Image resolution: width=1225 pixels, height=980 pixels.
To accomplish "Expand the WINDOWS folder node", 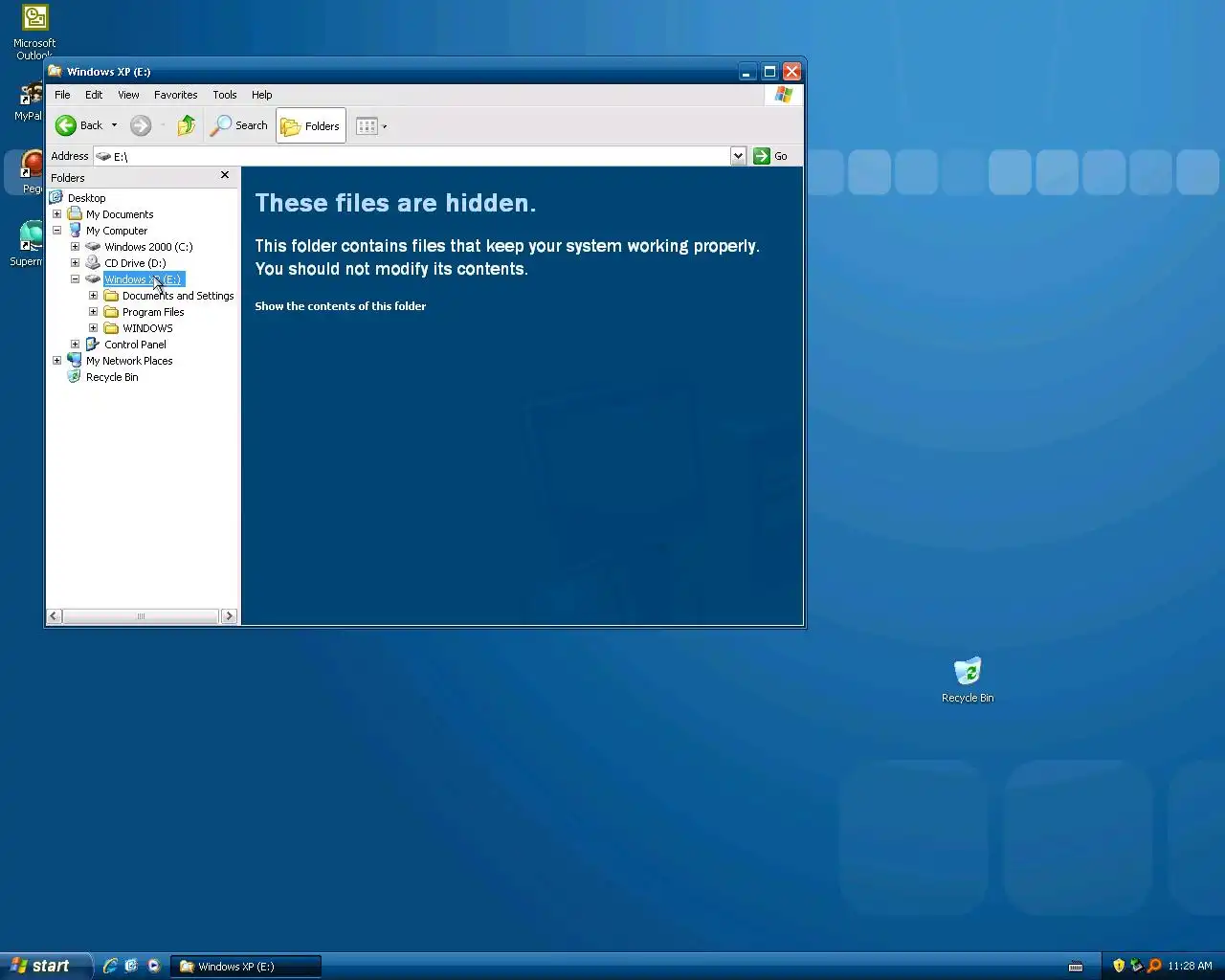I will click(x=93, y=328).
